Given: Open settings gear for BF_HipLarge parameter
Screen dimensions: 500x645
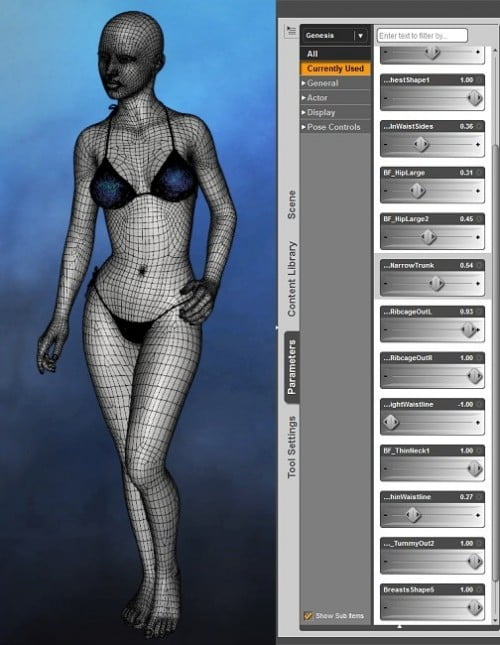Looking at the screenshot, I should [x=479, y=173].
